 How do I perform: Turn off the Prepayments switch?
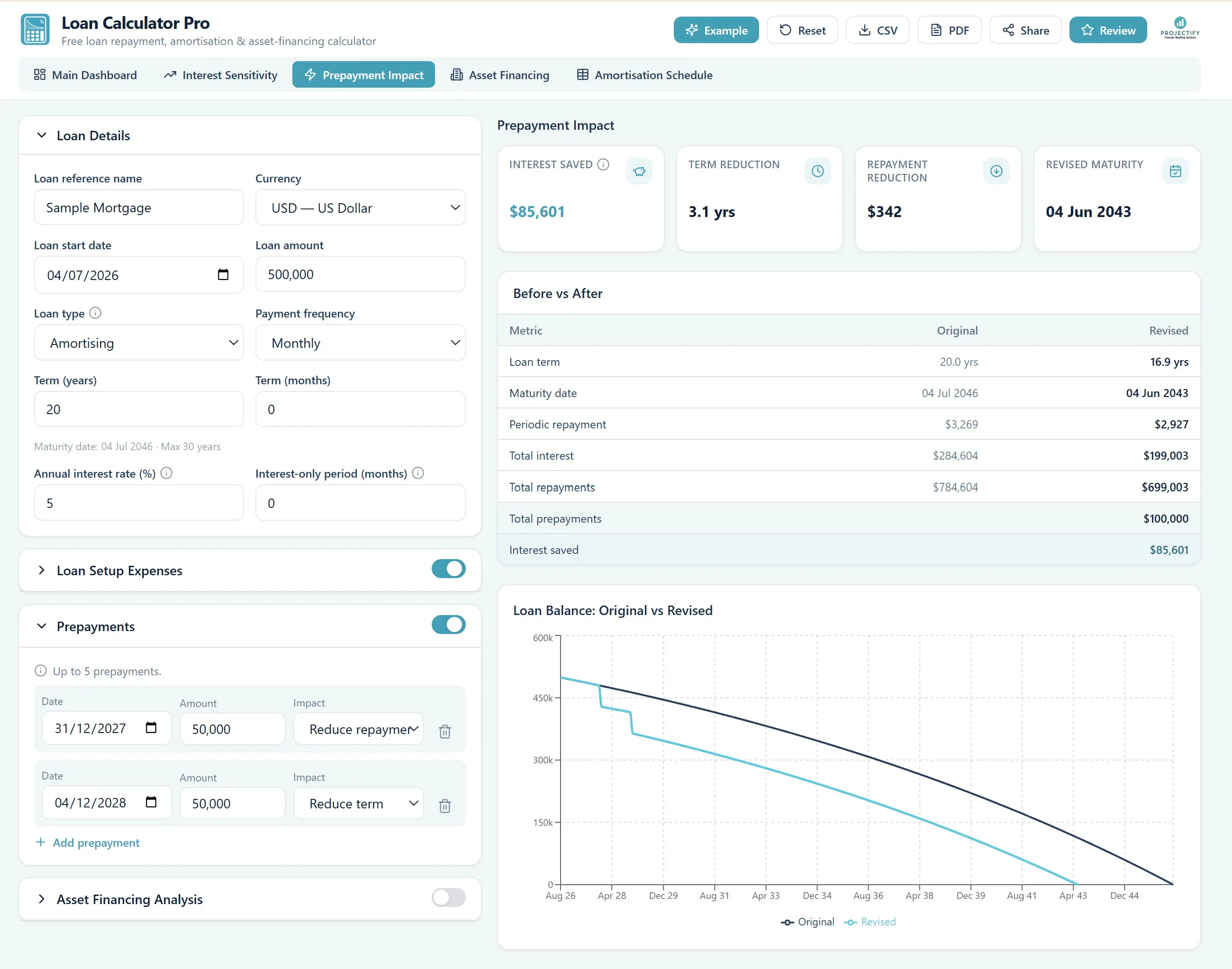pyautogui.click(x=448, y=625)
